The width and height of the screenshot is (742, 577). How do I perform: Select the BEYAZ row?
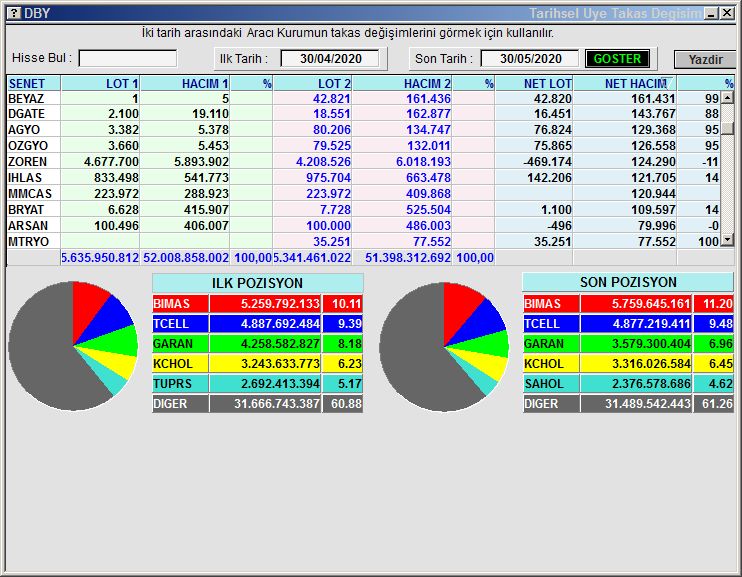363,98
